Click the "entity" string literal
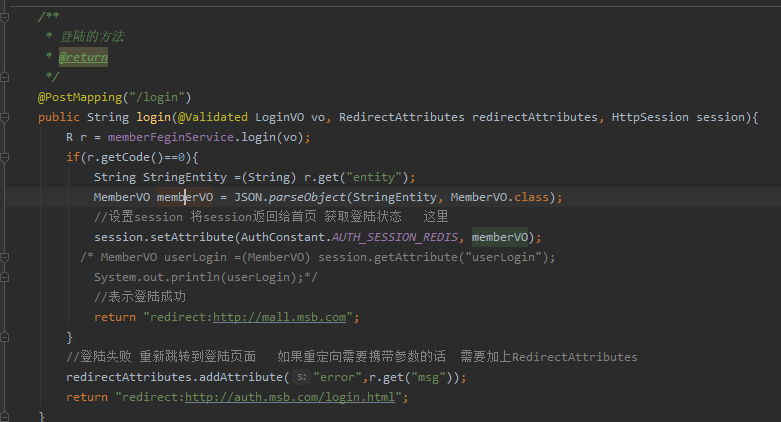This screenshot has width=781, height=422. pyautogui.click(x=374, y=177)
